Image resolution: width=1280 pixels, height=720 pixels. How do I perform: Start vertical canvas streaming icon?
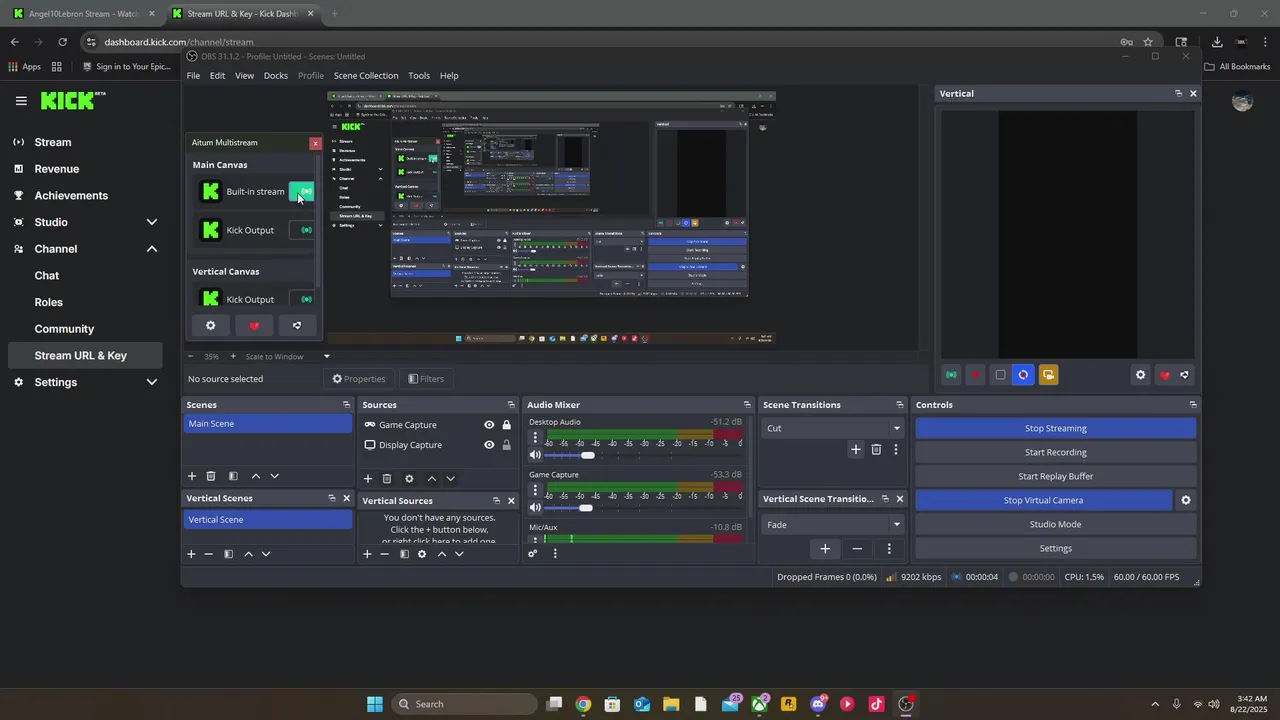point(951,375)
